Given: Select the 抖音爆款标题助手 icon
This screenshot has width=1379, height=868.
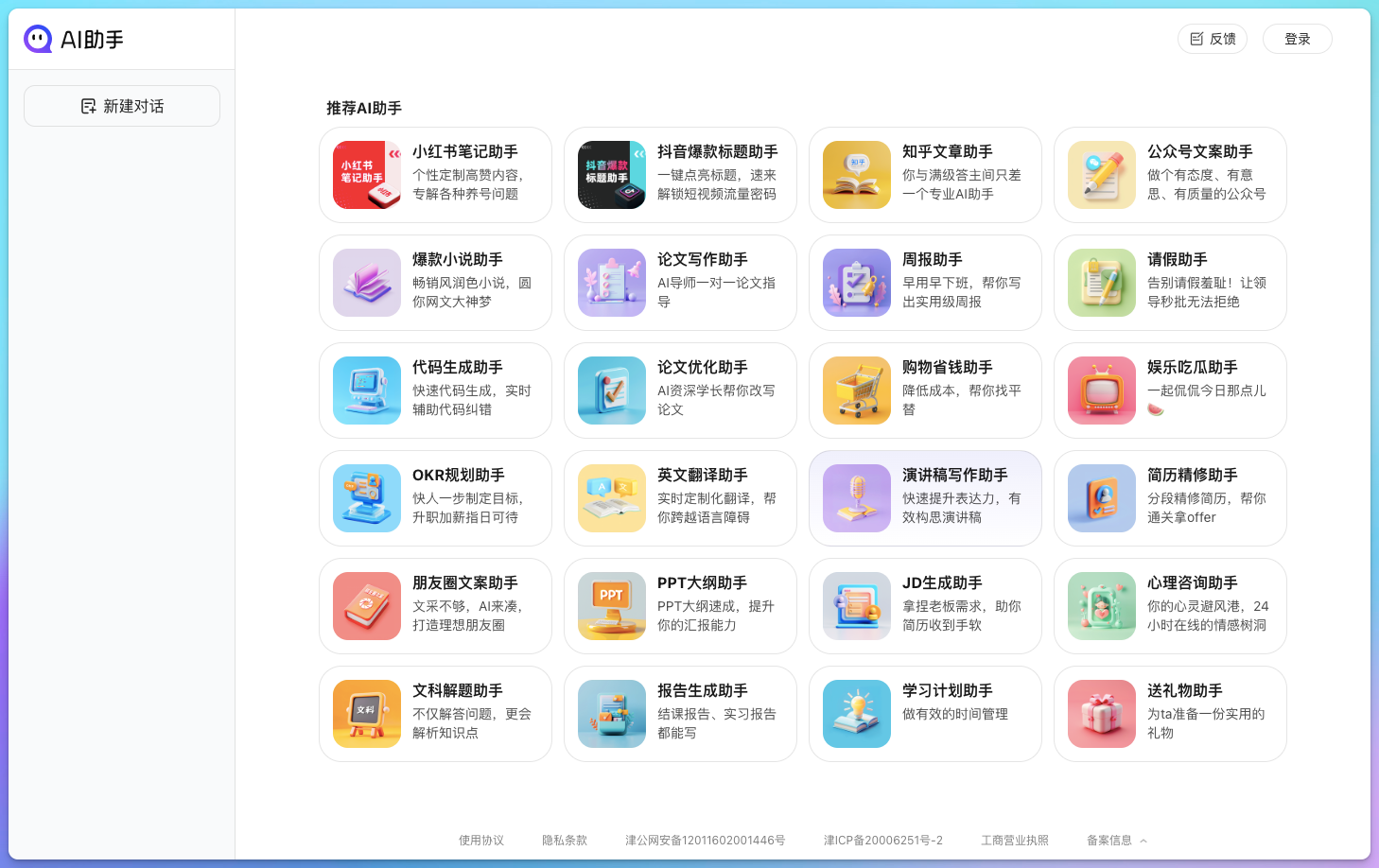Looking at the screenshot, I should [x=611, y=175].
